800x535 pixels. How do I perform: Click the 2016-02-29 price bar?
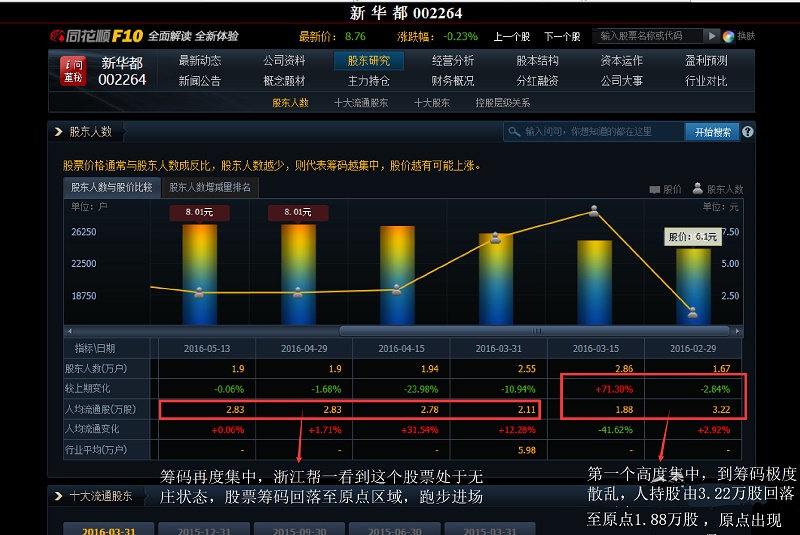point(693,287)
